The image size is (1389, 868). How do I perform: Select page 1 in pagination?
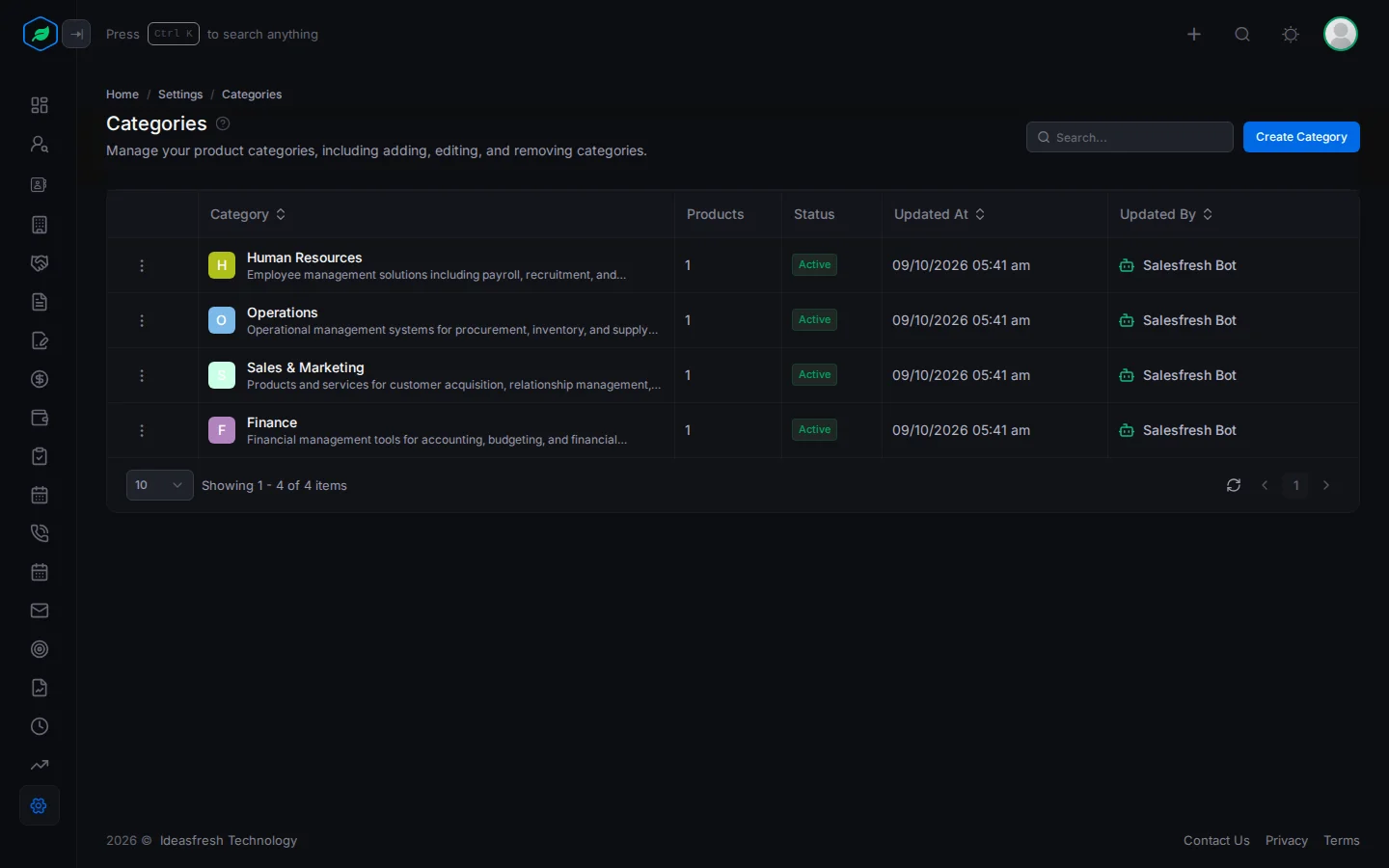click(1296, 485)
